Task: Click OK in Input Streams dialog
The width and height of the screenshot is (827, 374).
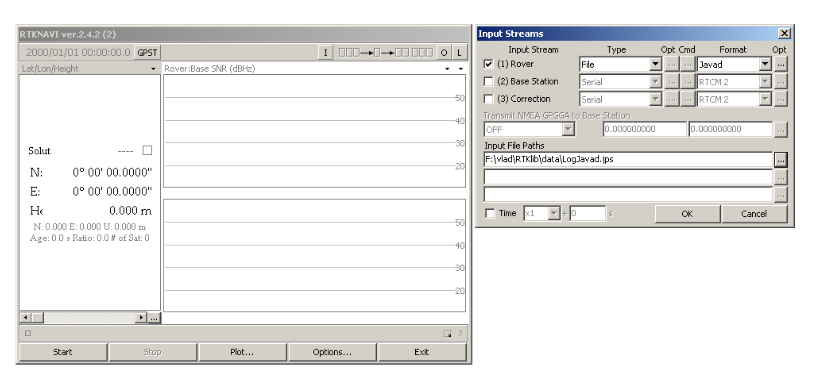Action: coord(687,214)
